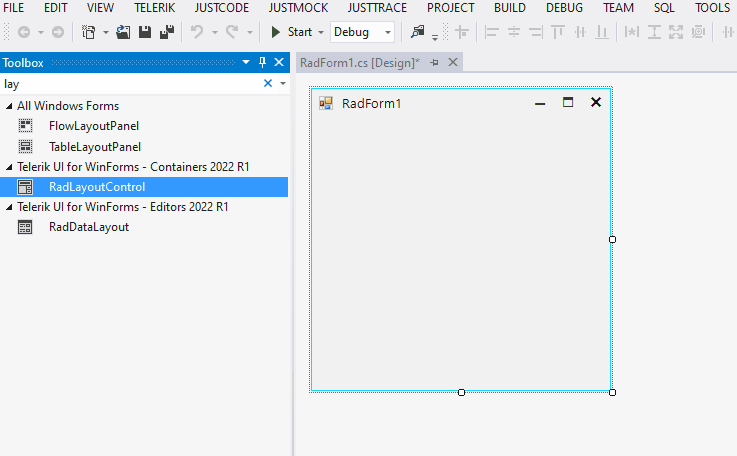Select the FlowLayoutPanel toolbox item

(x=93, y=126)
